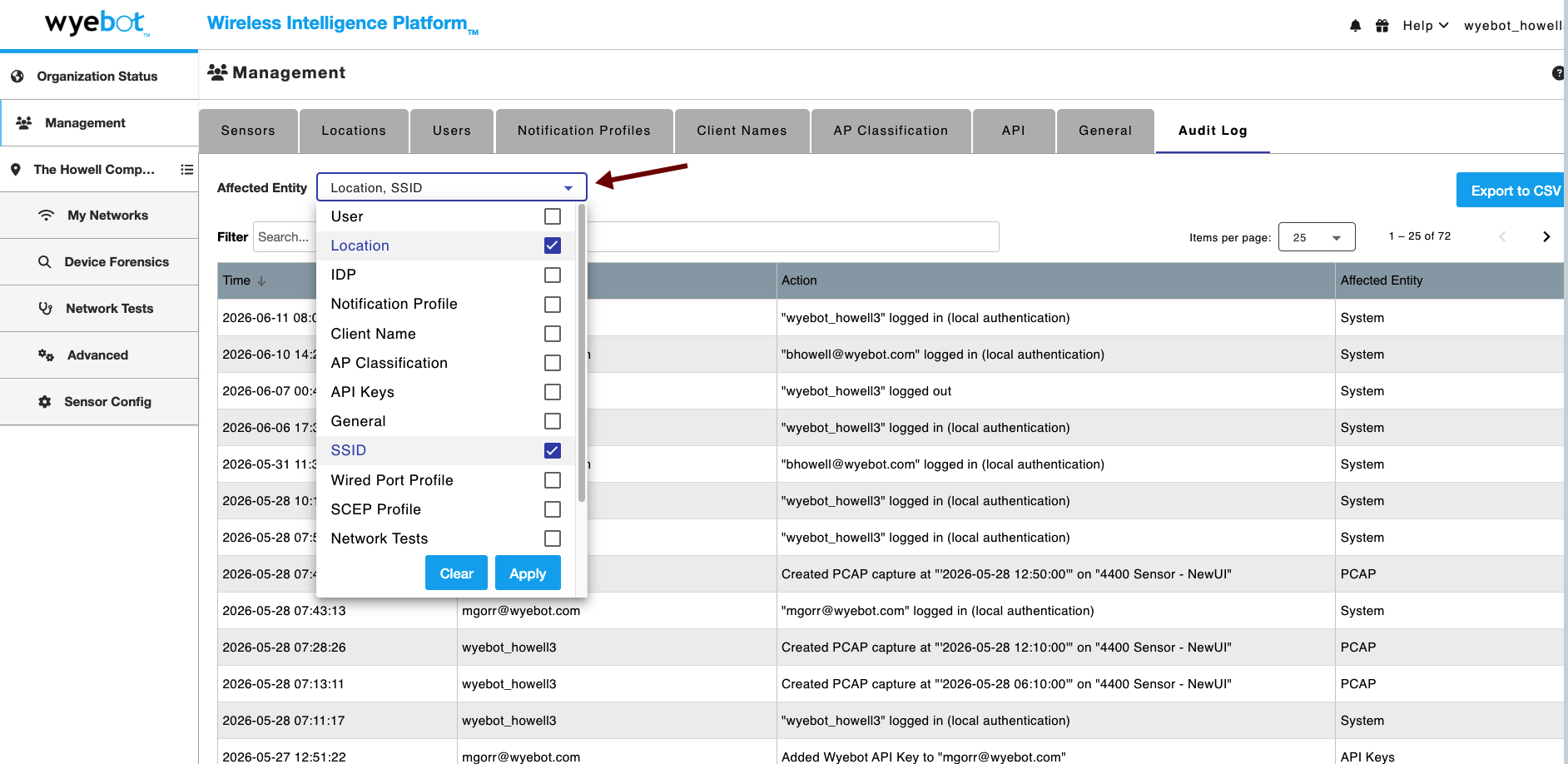The height and width of the screenshot is (764, 1568).
Task: Open the notifications bell icon
Action: tap(1355, 26)
